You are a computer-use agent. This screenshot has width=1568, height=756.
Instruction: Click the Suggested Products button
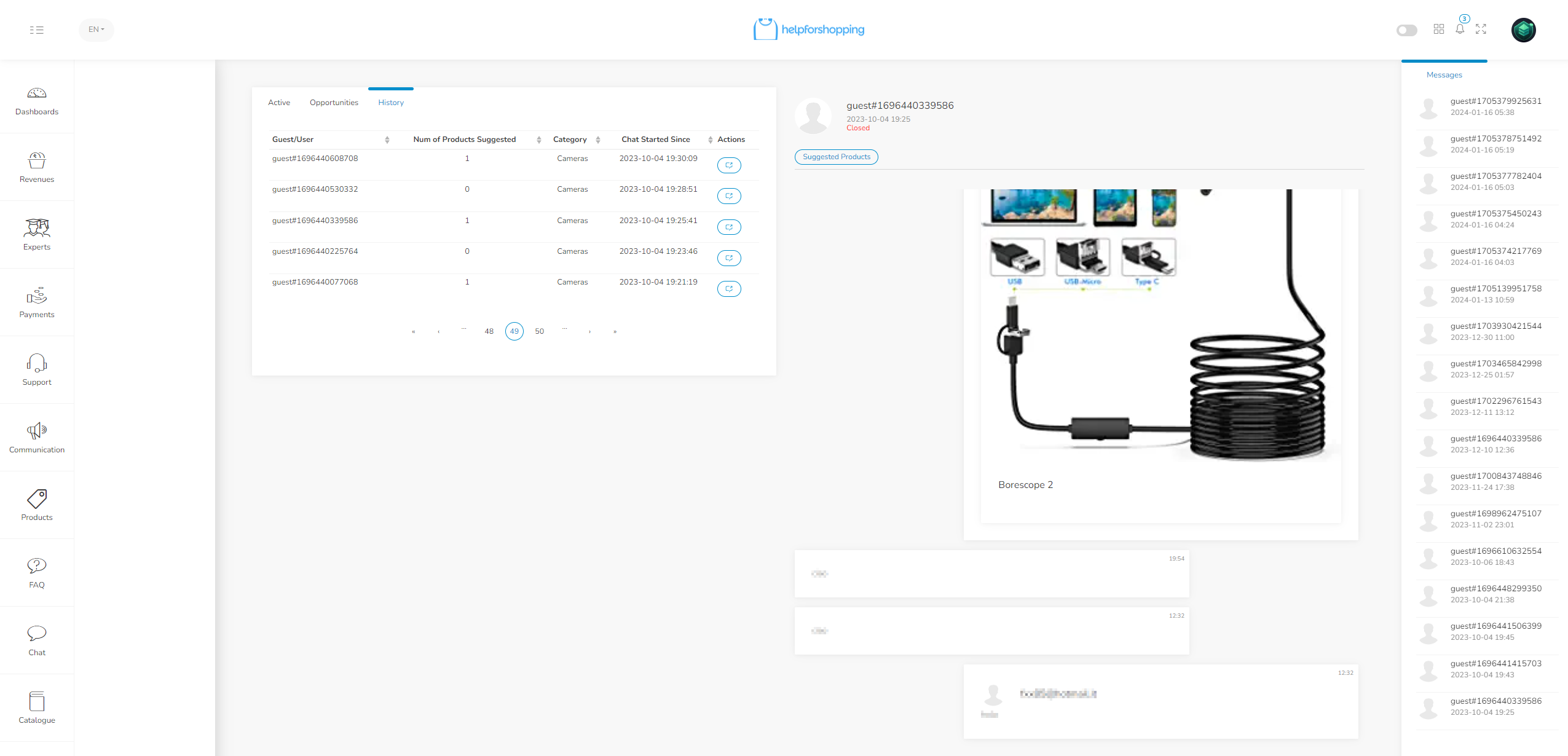836,157
